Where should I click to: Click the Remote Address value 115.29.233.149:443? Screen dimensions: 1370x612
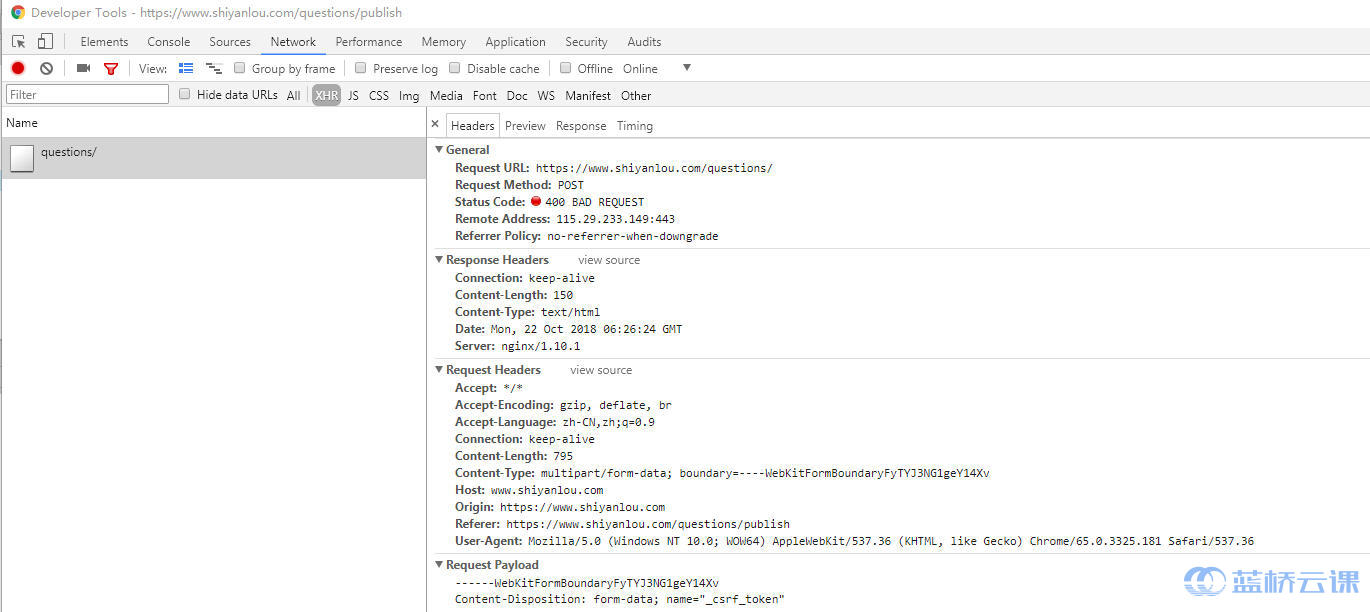(x=615, y=219)
